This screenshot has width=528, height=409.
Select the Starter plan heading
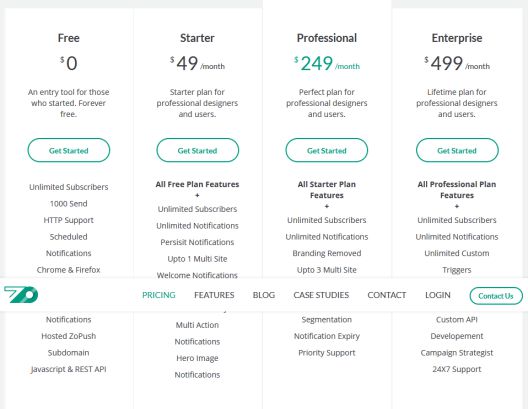pos(197,38)
